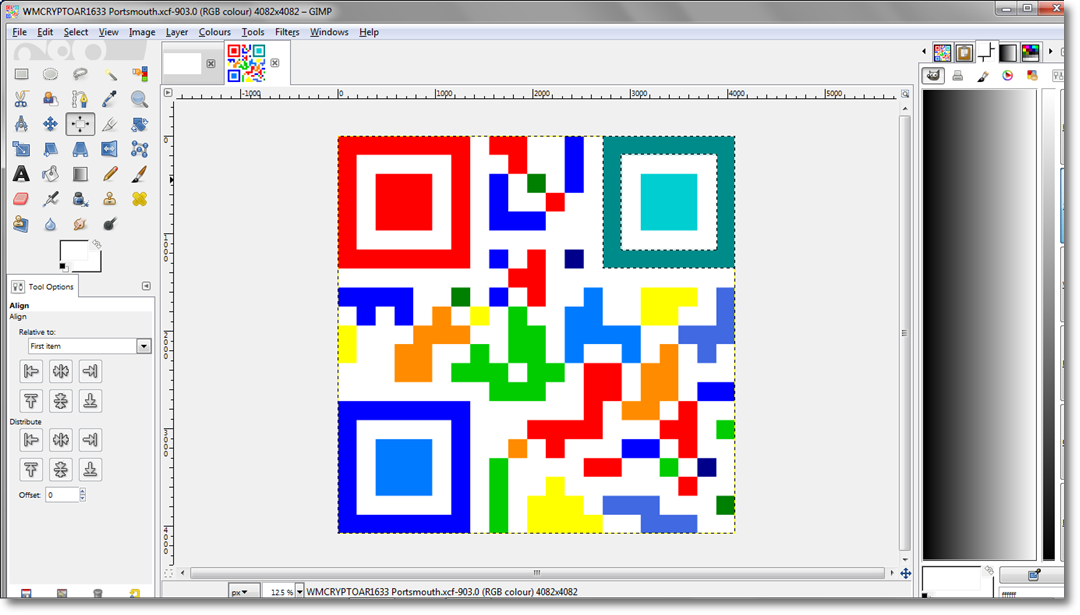Select the Perspective tool
1080x615 pixels.
pyautogui.click(x=80, y=149)
